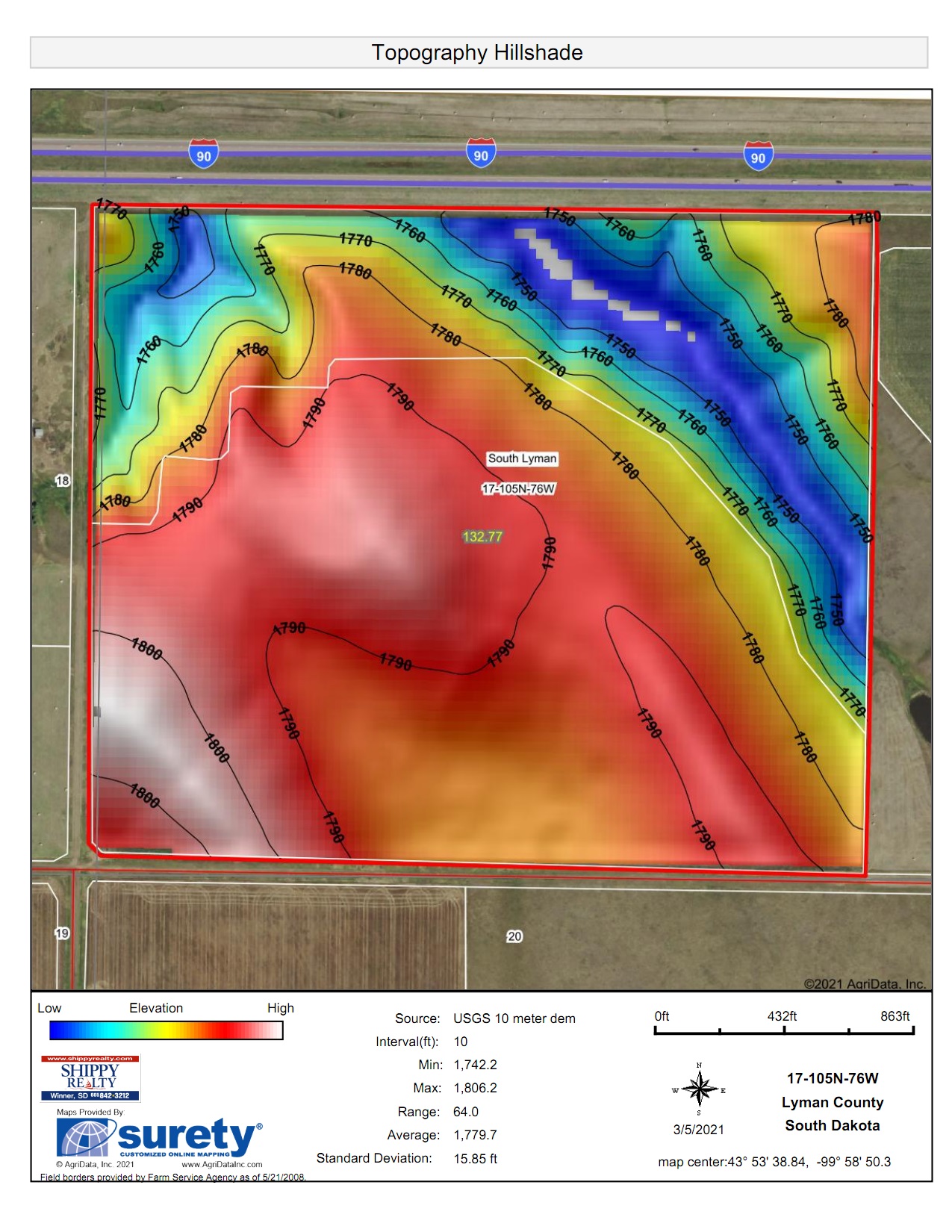
Task: Click the 132.77 acreage label
Action: click(x=482, y=537)
